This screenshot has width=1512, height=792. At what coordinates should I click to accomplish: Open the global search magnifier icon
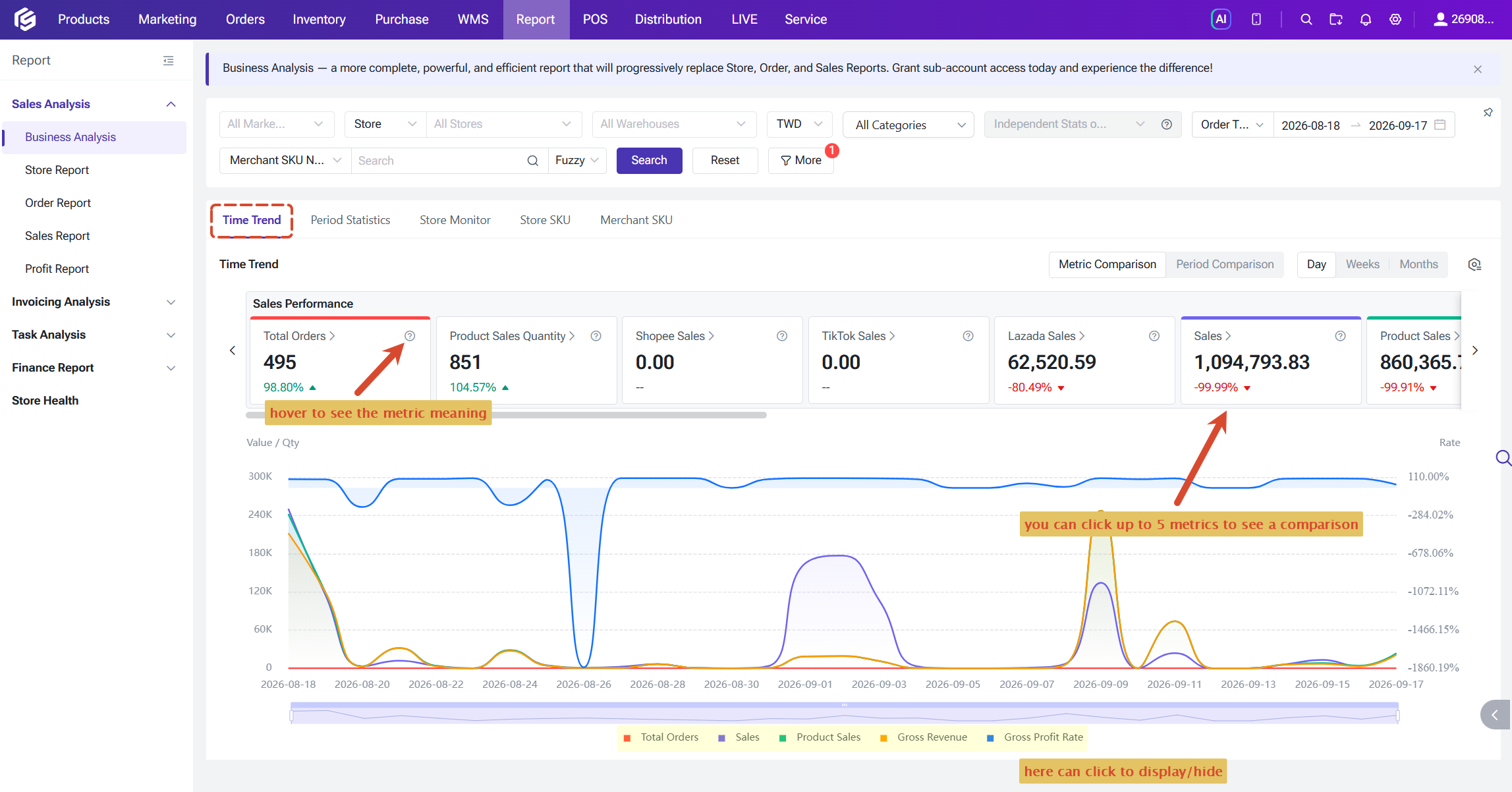(x=1306, y=20)
